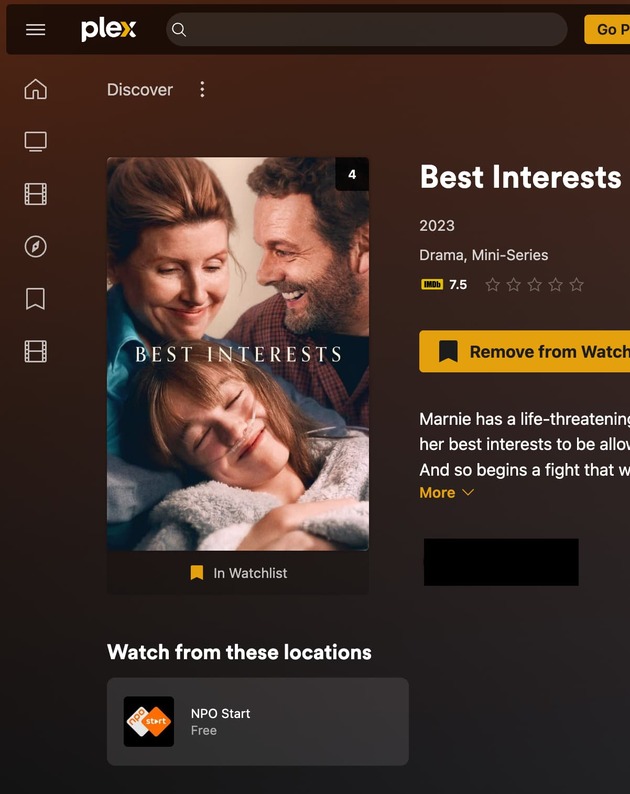Screen dimensions: 630x794
Task: Toggle In Watchlist under poster
Action: [238, 573]
